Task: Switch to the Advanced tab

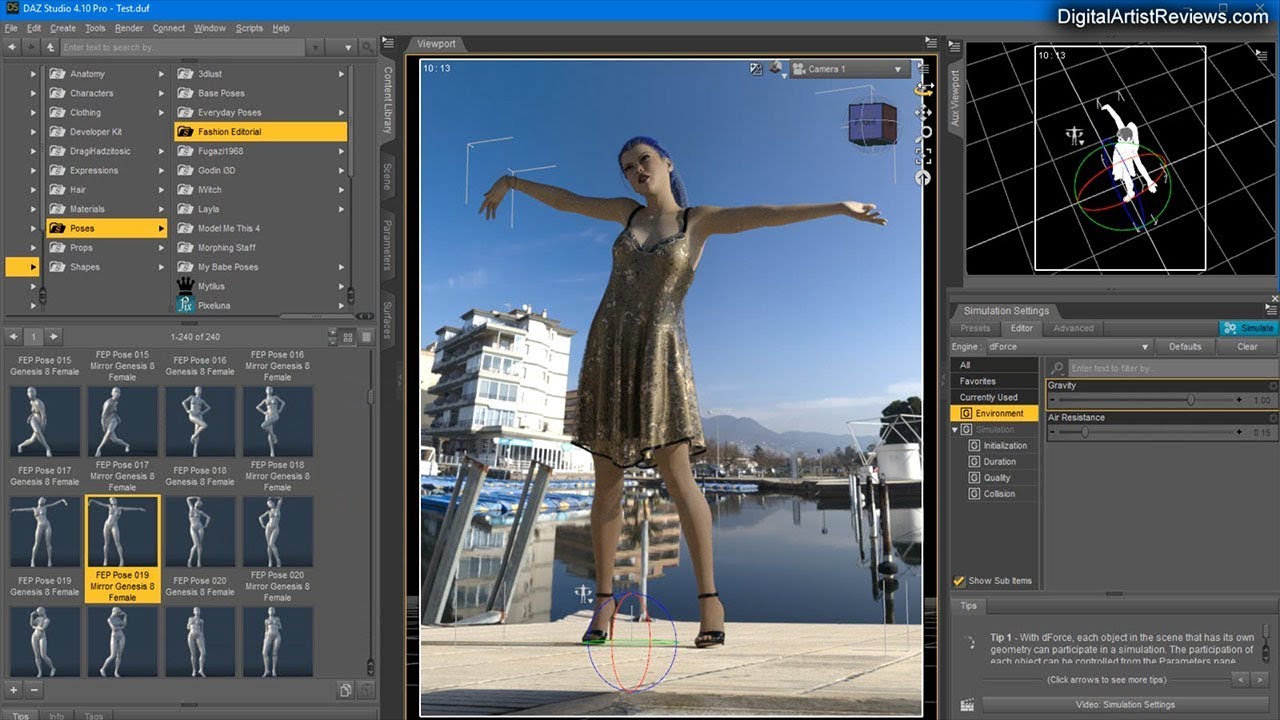Action: coord(1073,328)
